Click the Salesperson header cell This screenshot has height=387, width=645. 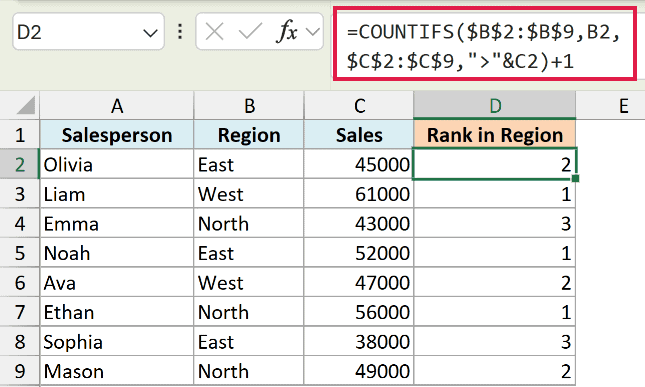click(x=117, y=134)
